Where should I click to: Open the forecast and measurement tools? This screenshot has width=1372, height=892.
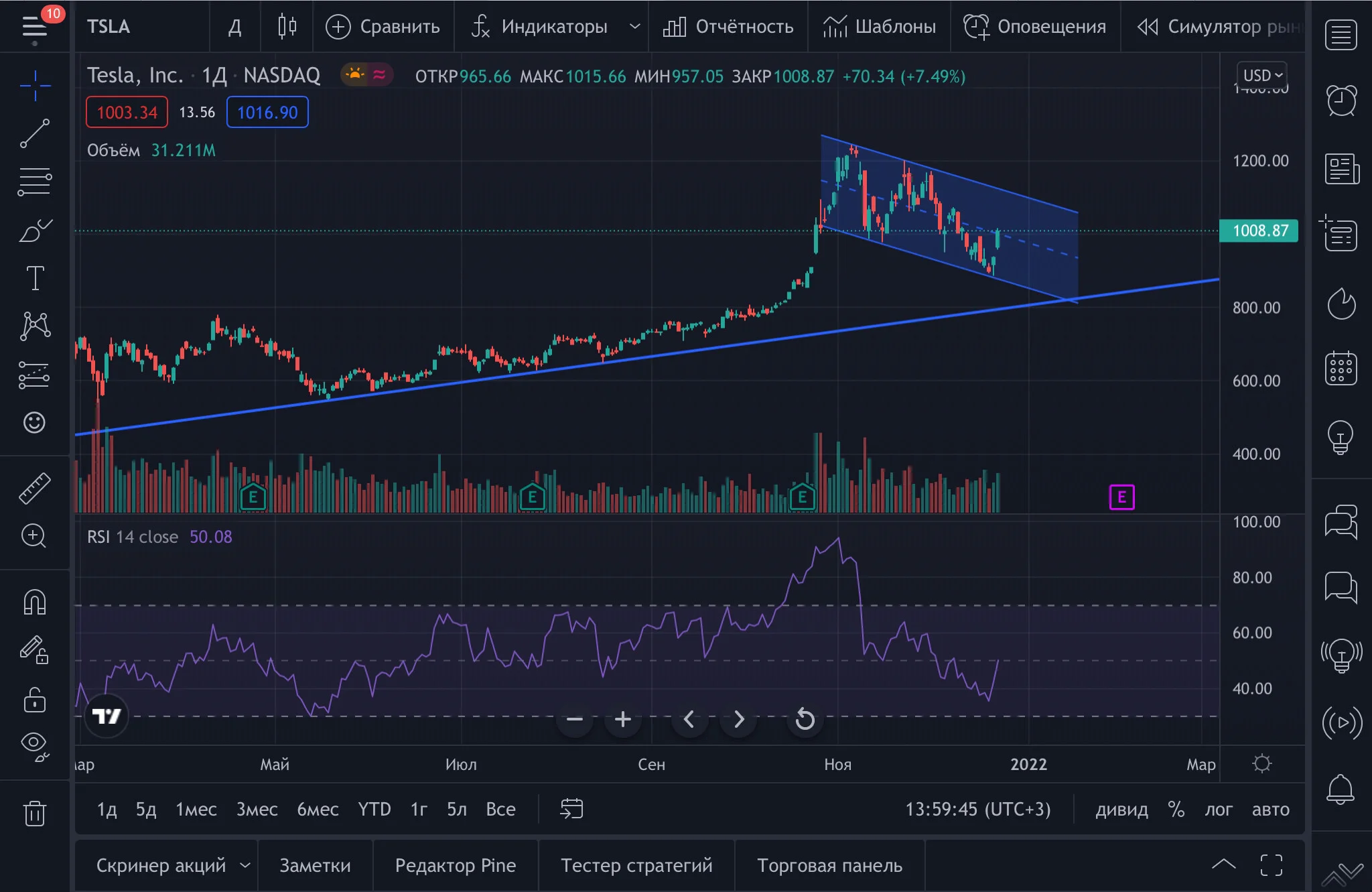[35, 375]
